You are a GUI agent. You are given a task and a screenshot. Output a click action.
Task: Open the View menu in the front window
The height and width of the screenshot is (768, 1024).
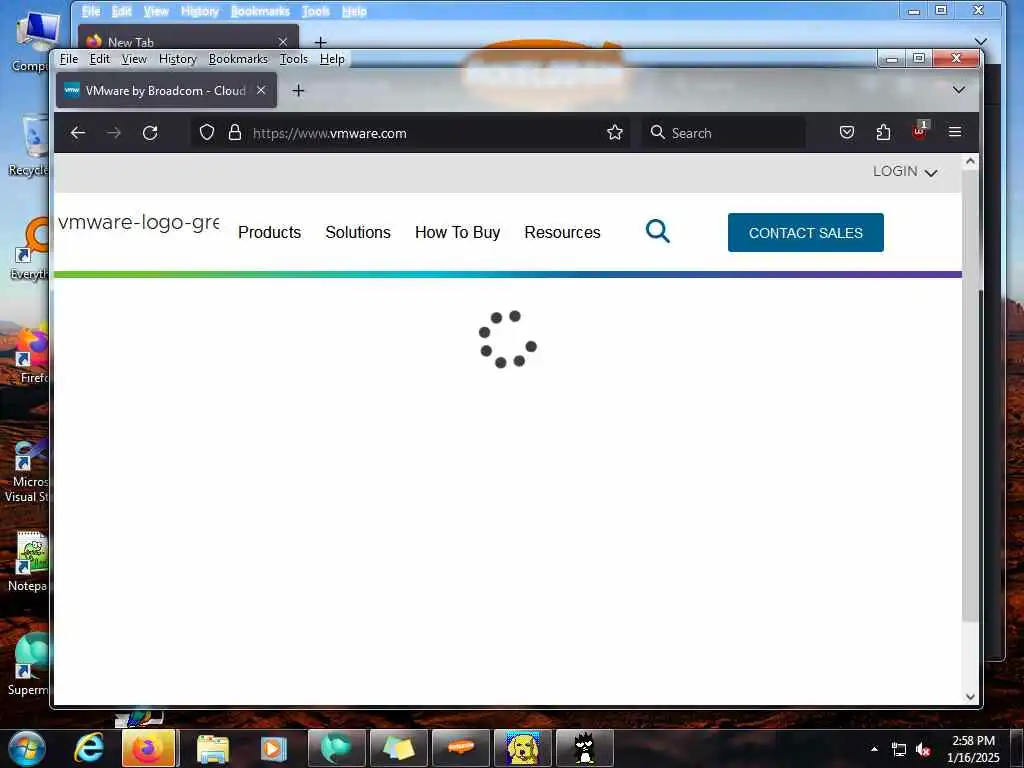coord(135,59)
